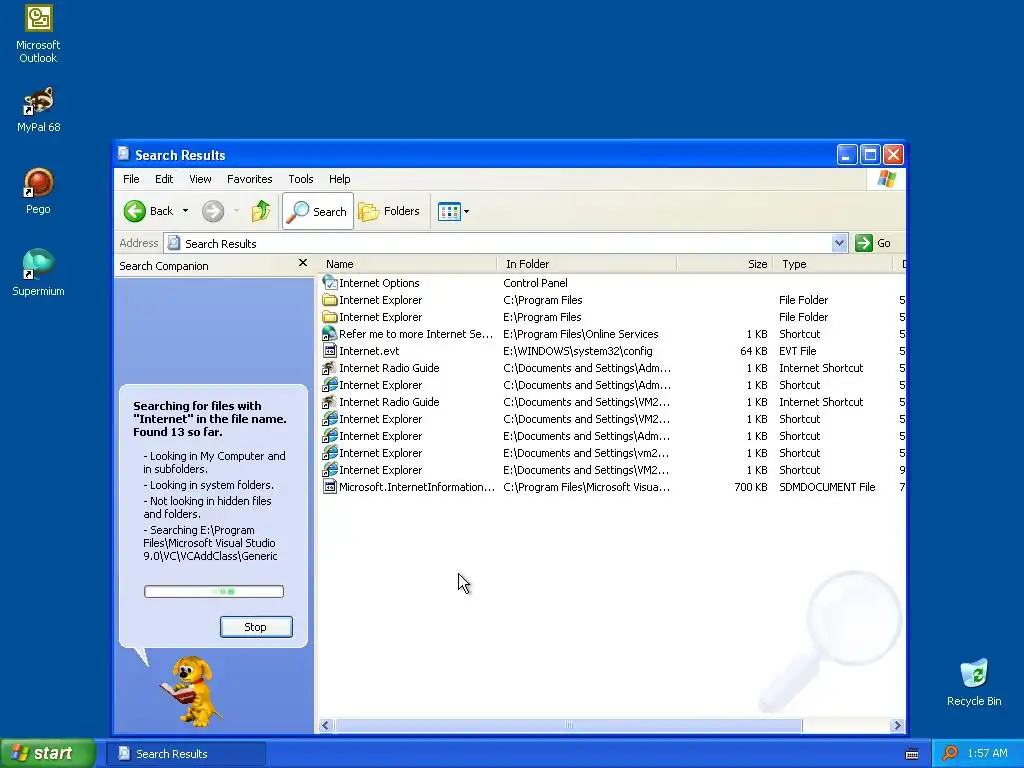
Task: Select the Internet.evt file icon
Action: (330, 351)
